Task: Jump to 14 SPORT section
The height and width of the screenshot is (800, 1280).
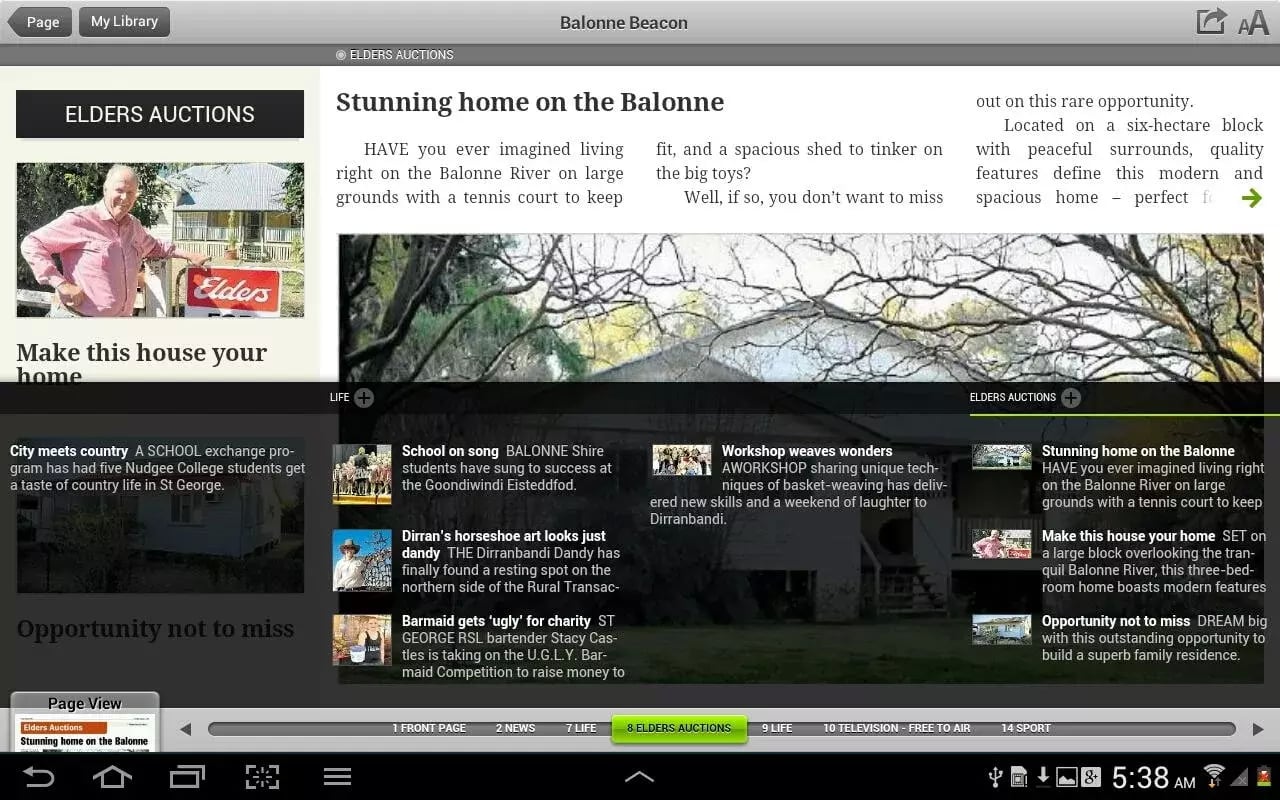Action: [1026, 728]
